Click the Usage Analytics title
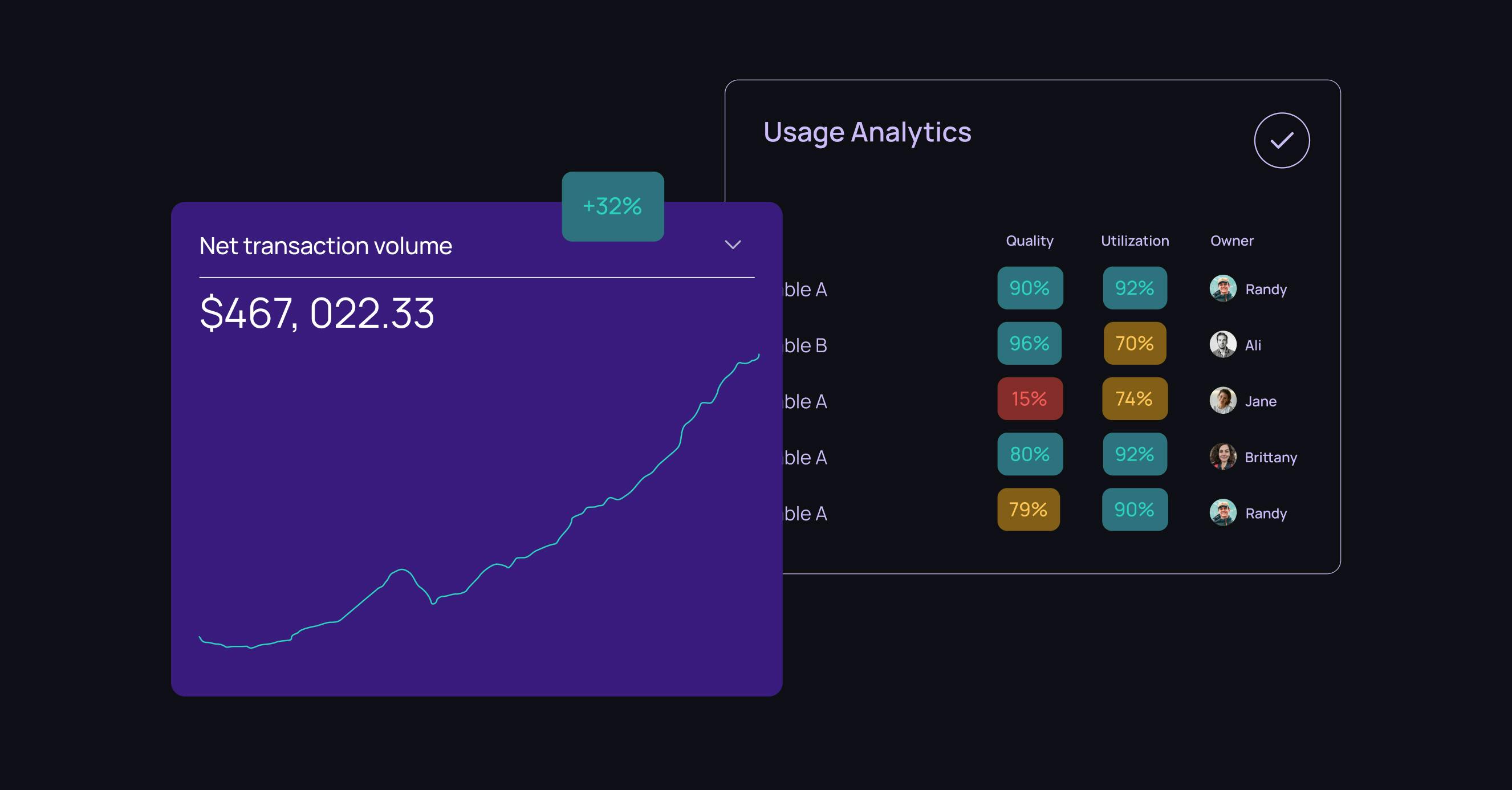 click(x=867, y=132)
